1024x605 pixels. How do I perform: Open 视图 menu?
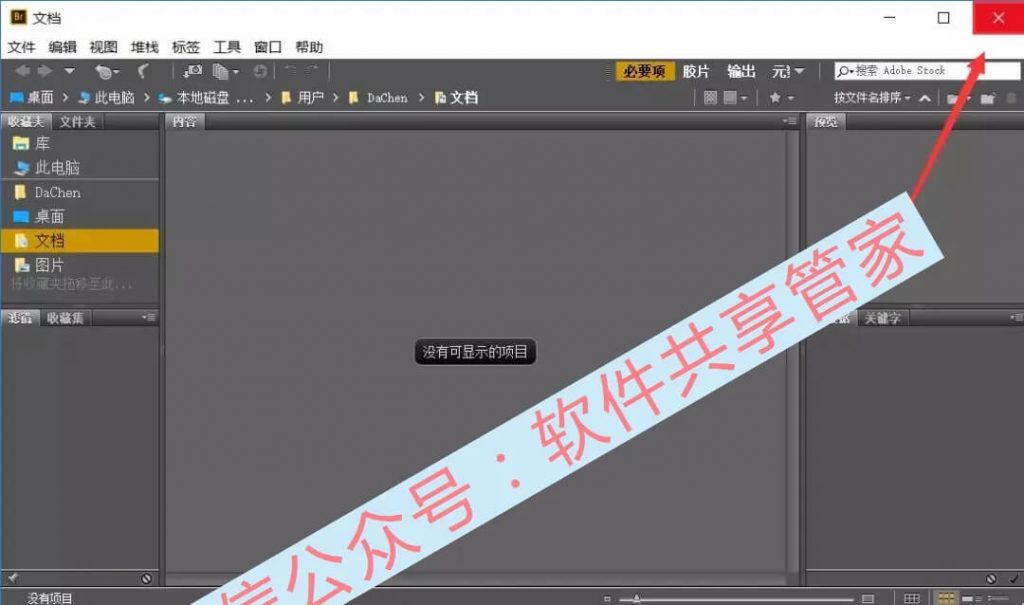(103, 47)
